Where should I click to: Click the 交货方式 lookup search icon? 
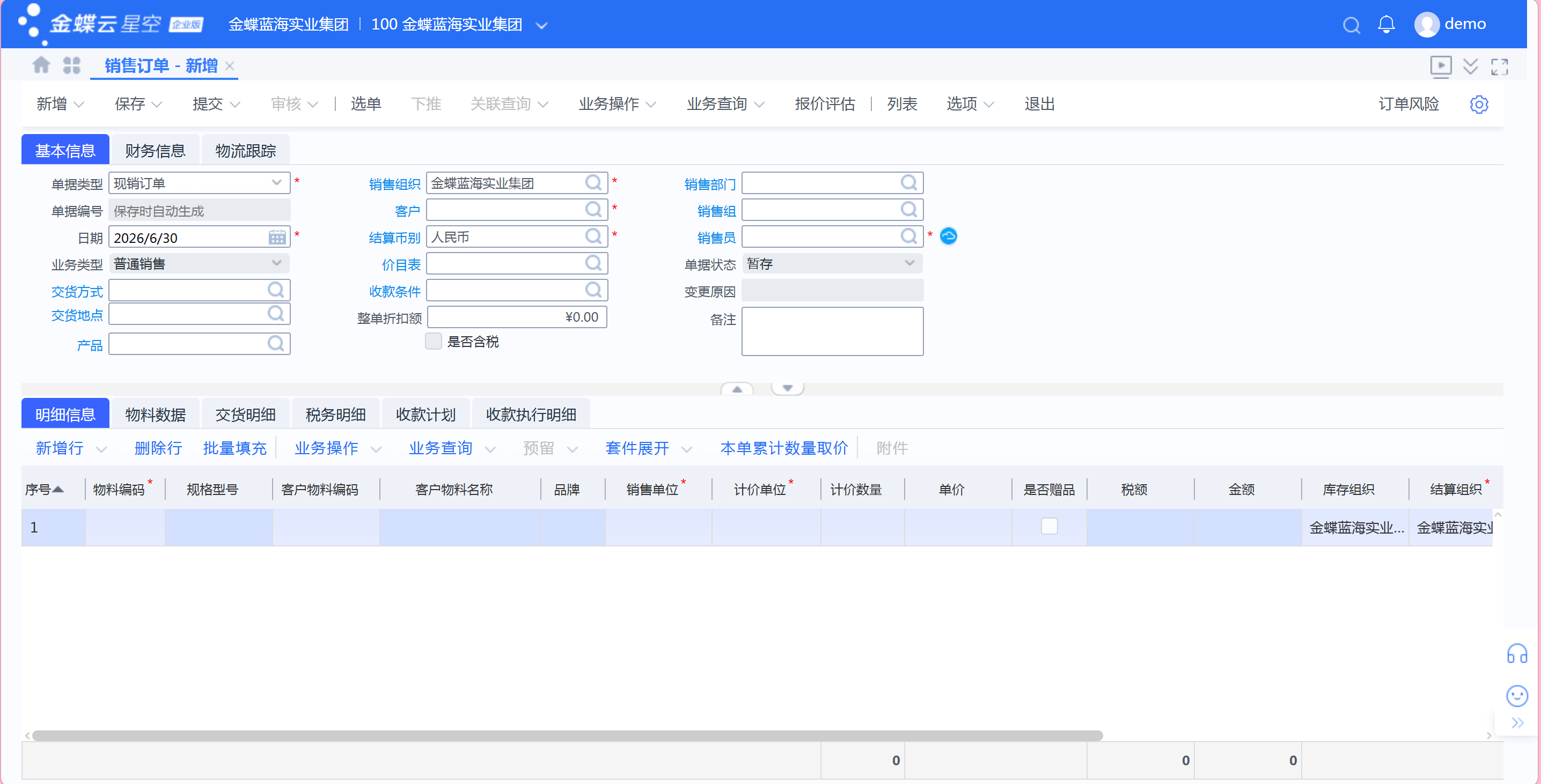pyautogui.click(x=276, y=290)
